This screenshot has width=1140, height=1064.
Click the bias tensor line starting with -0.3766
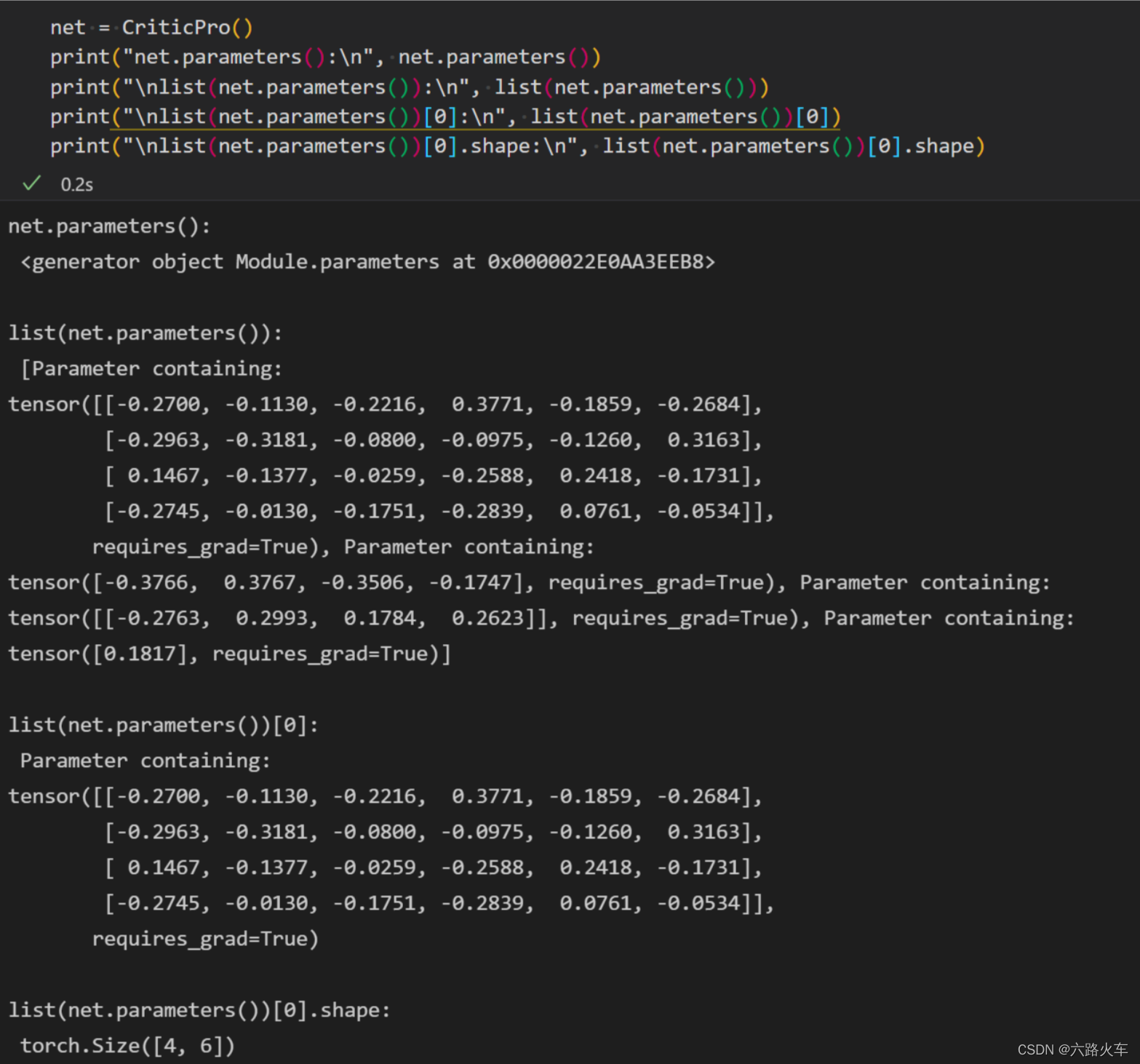point(529,583)
